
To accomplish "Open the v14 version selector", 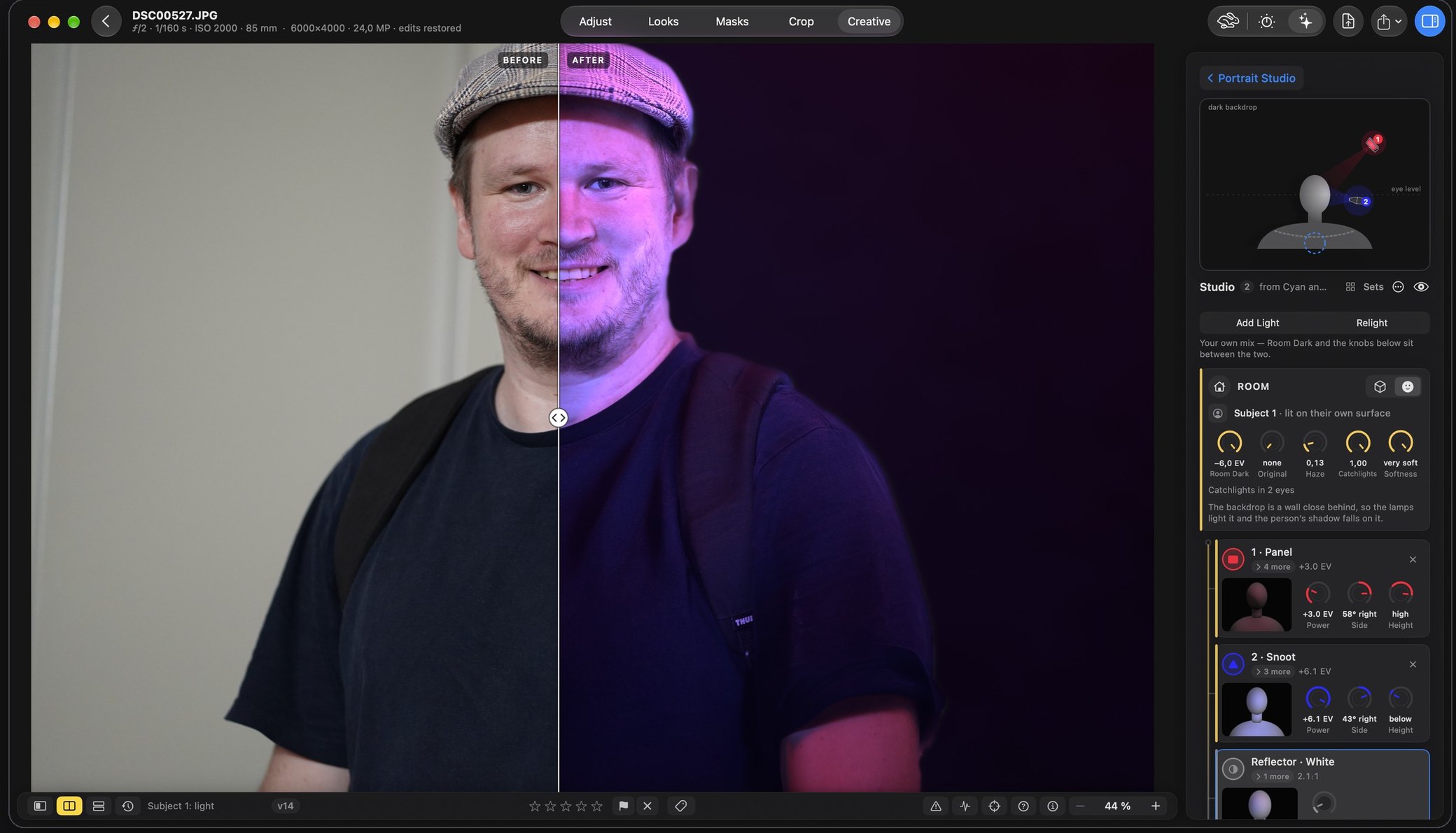I will tap(285, 806).
